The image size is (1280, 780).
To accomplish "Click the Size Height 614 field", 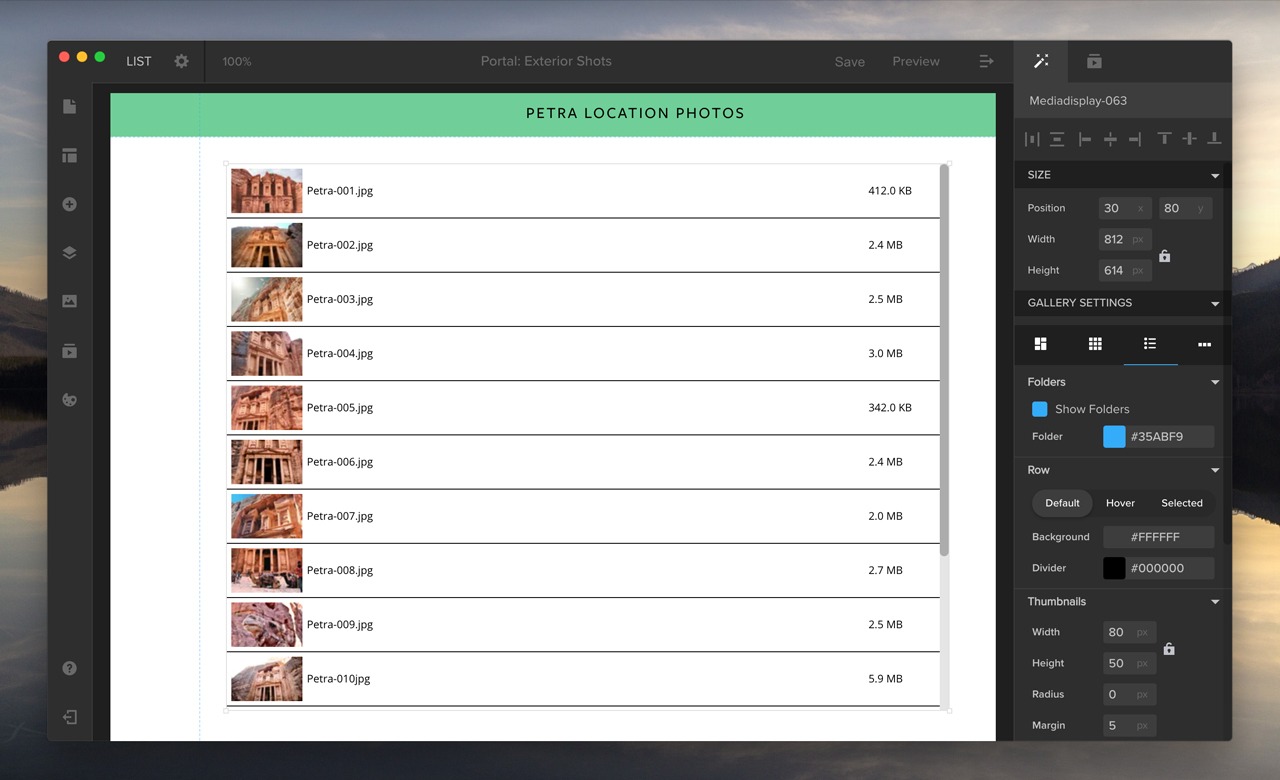I will (1125, 270).
